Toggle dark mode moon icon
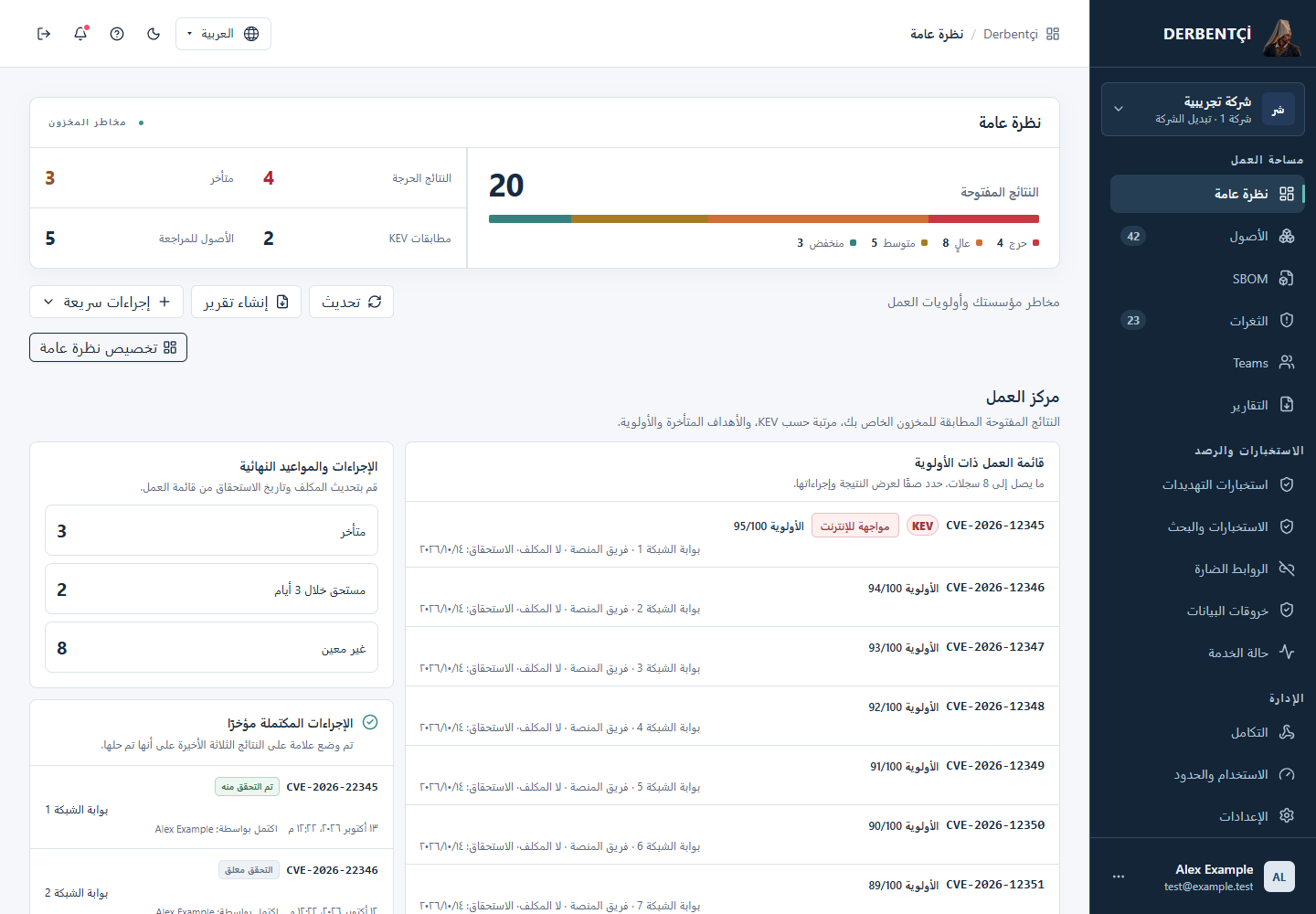This screenshot has height=914, width=1316. (x=154, y=34)
